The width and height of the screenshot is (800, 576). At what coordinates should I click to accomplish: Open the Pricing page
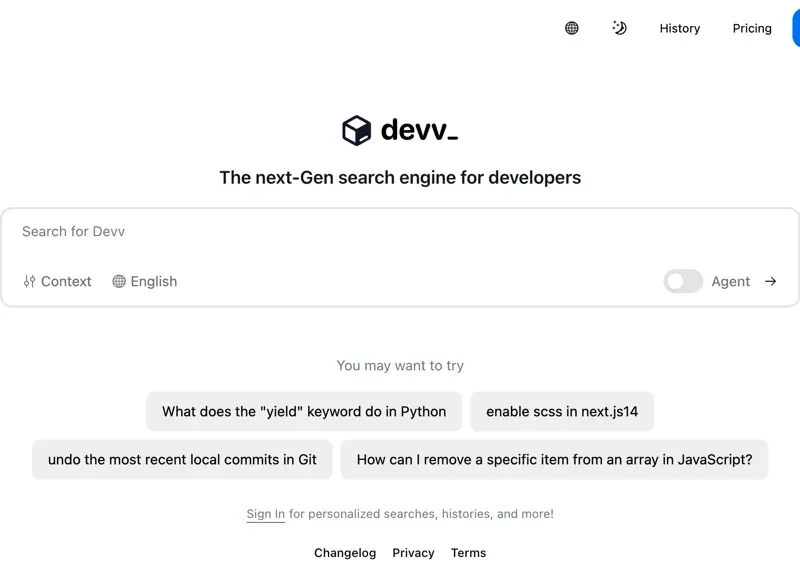(x=752, y=28)
